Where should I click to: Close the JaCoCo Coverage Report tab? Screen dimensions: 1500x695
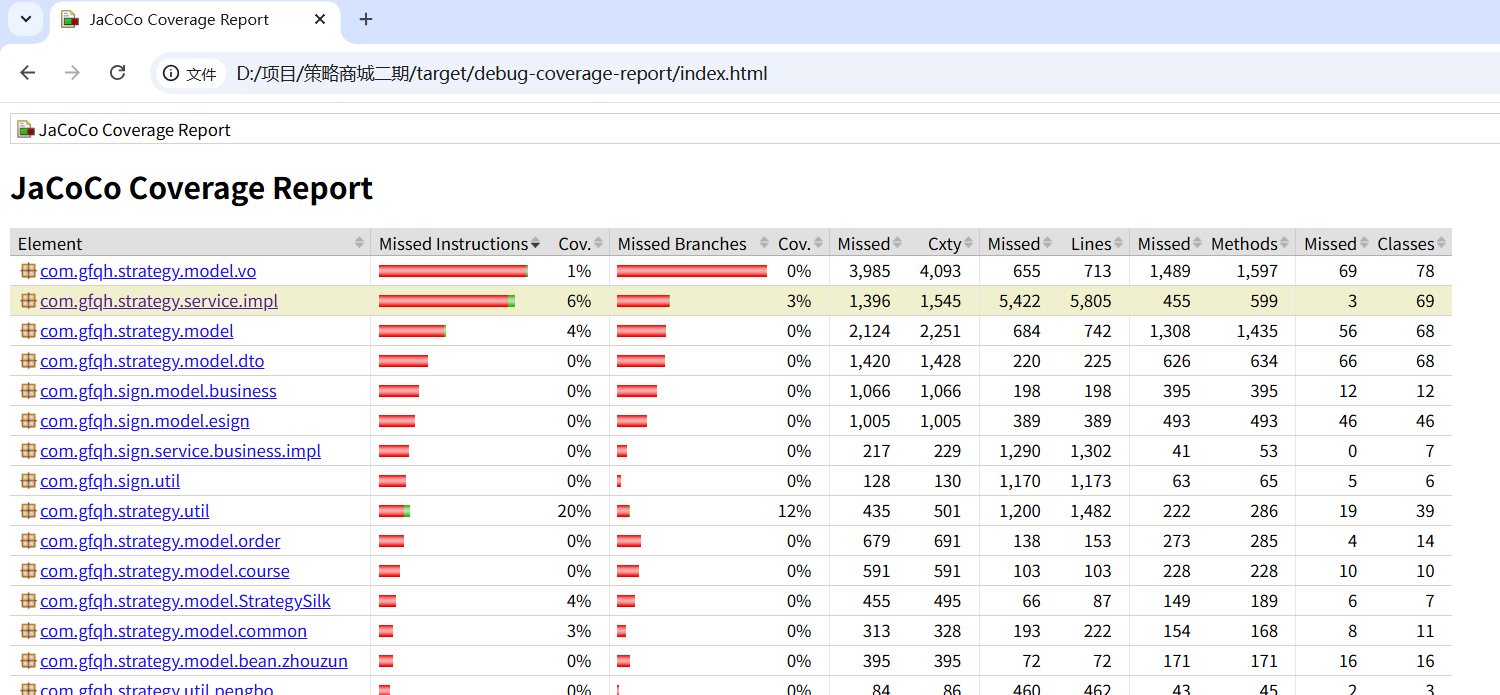click(x=320, y=19)
